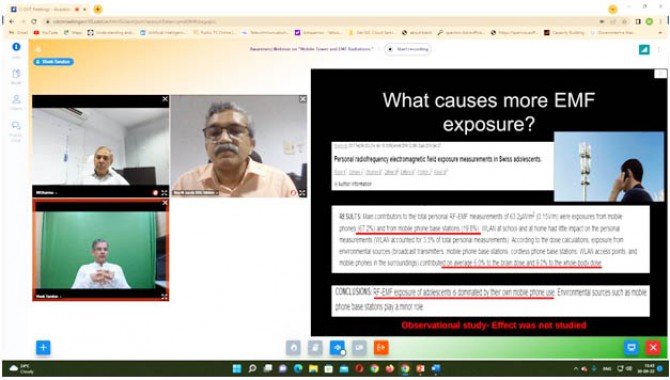The height and width of the screenshot is (380, 670).
Task: Click the Vivek Tandon presenter badge
Action: tap(54, 62)
